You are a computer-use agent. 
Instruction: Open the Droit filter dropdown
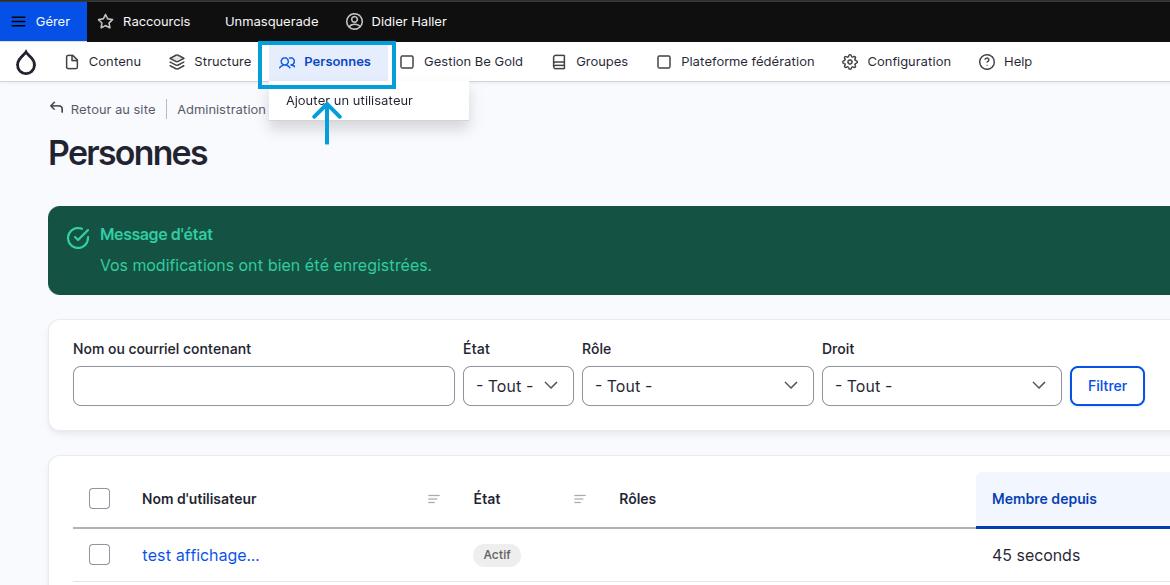[941, 386]
